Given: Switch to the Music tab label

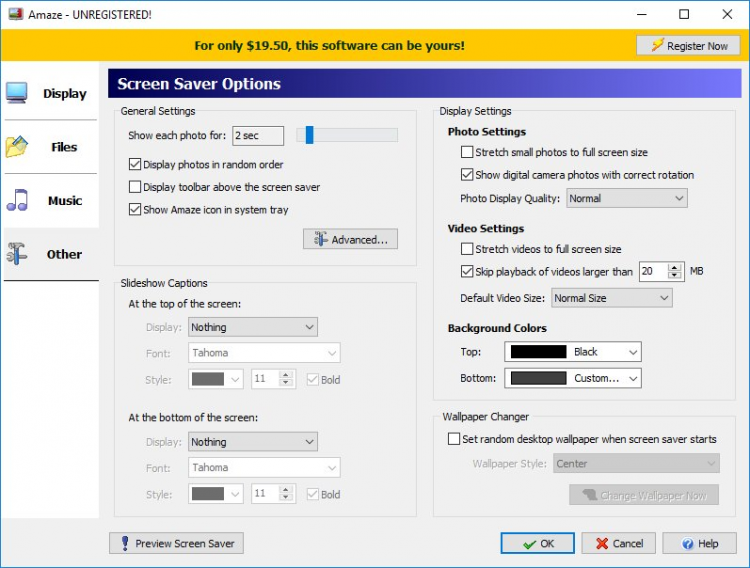Looking at the screenshot, I should [x=65, y=200].
